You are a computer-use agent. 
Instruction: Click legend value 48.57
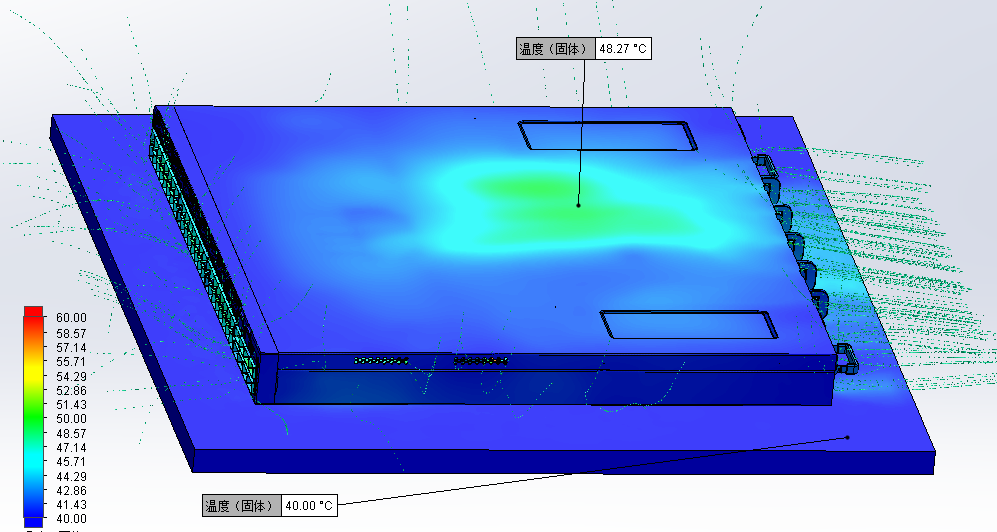coord(71,433)
